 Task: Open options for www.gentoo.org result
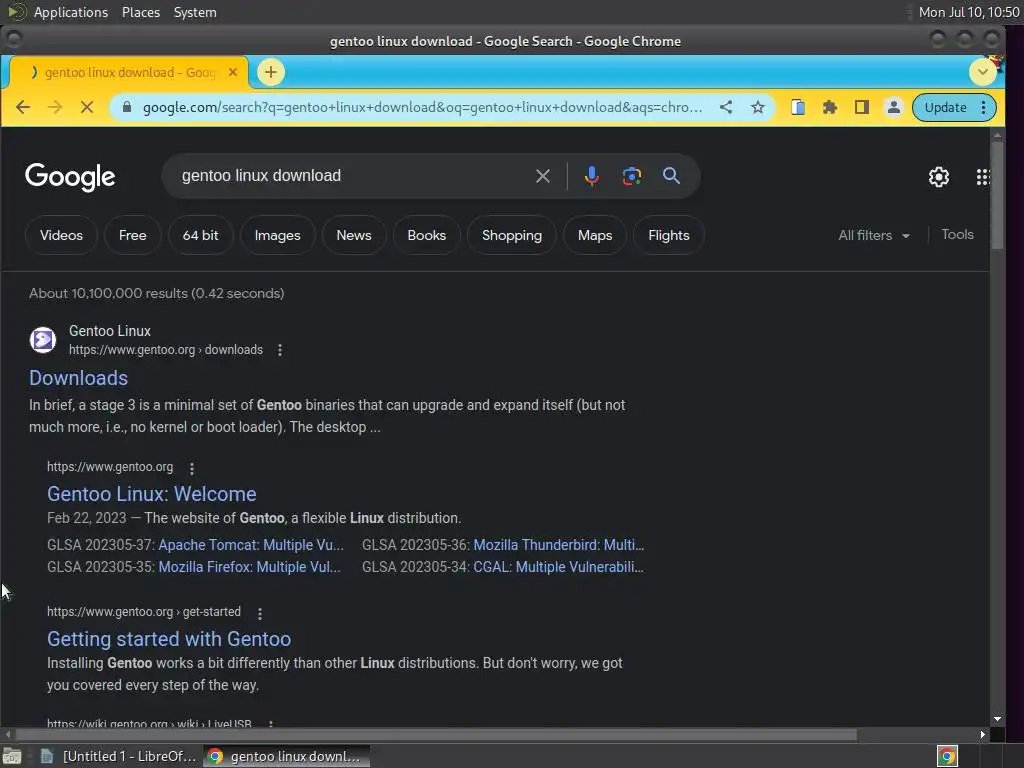191,468
